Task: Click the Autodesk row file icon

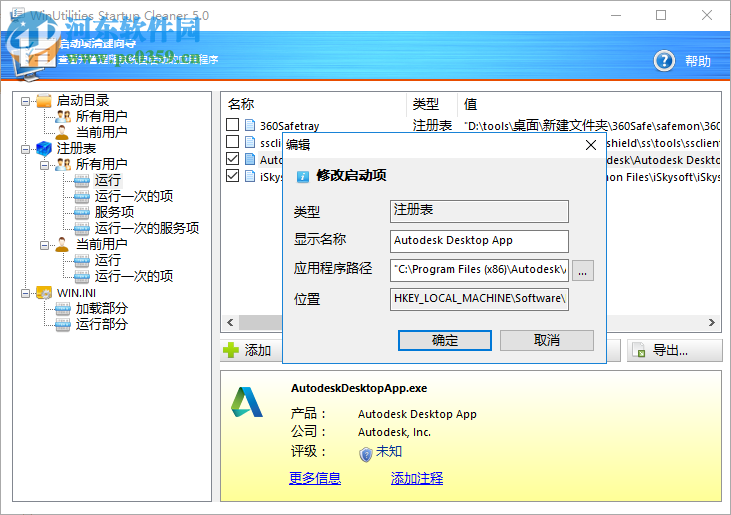Action: [x=250, y=159]
